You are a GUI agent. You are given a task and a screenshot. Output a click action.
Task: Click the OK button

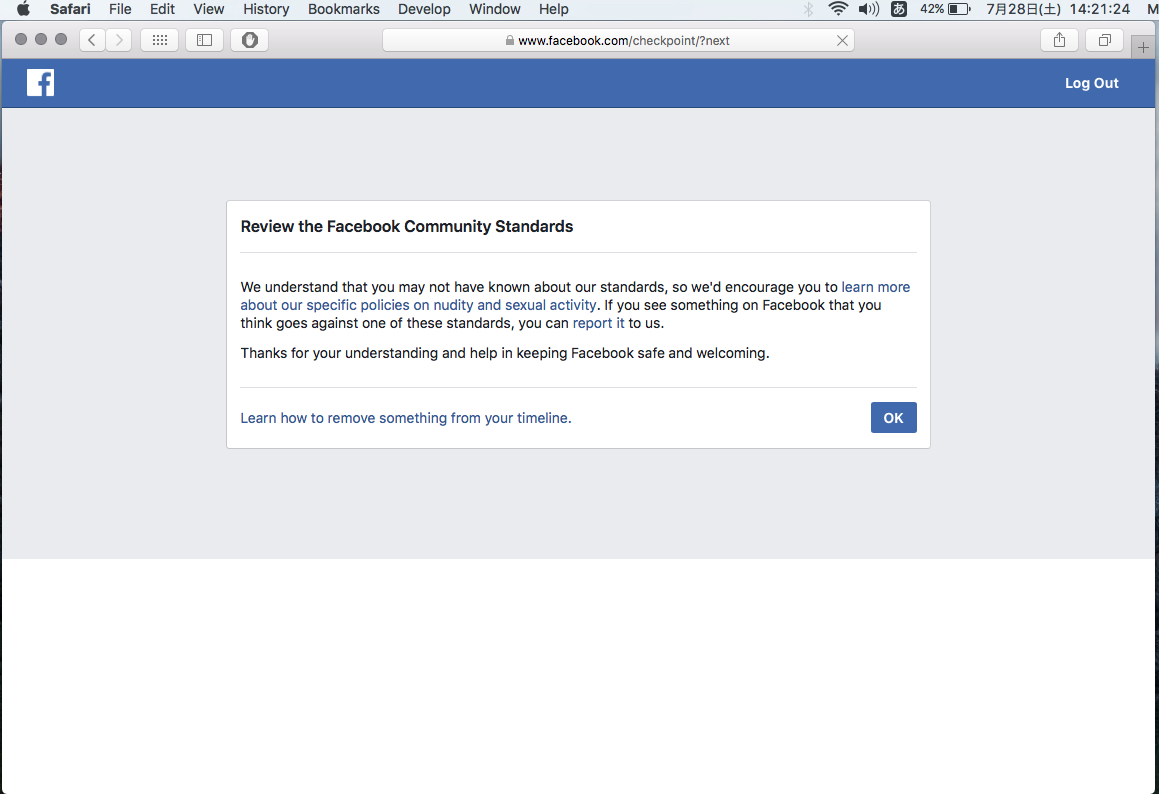click(x=893, y=418)
